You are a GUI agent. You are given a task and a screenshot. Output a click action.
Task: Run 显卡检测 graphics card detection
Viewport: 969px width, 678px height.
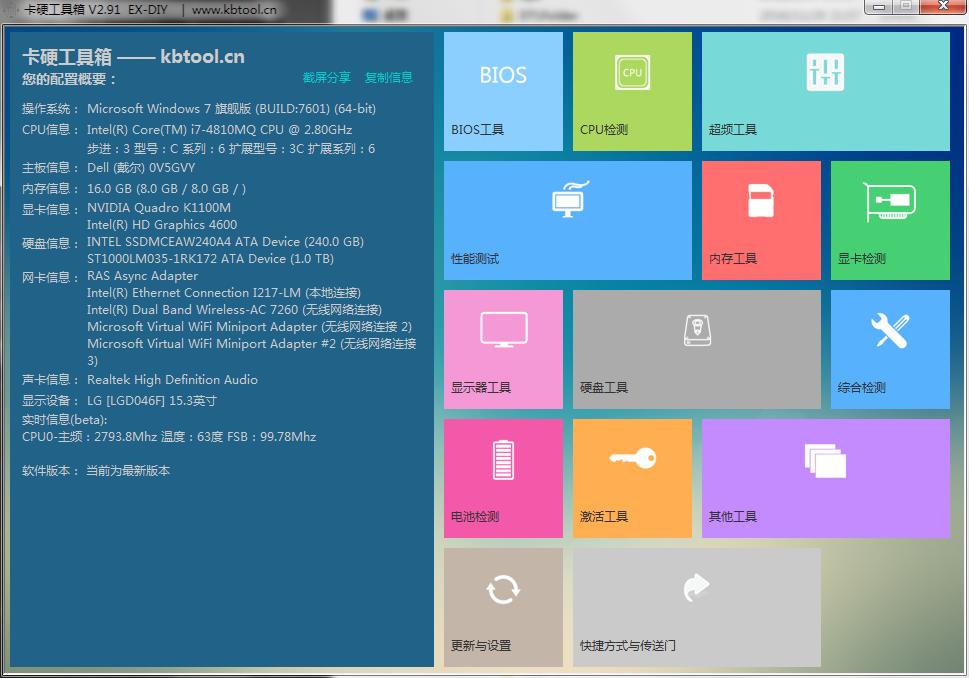click(889, 219)
